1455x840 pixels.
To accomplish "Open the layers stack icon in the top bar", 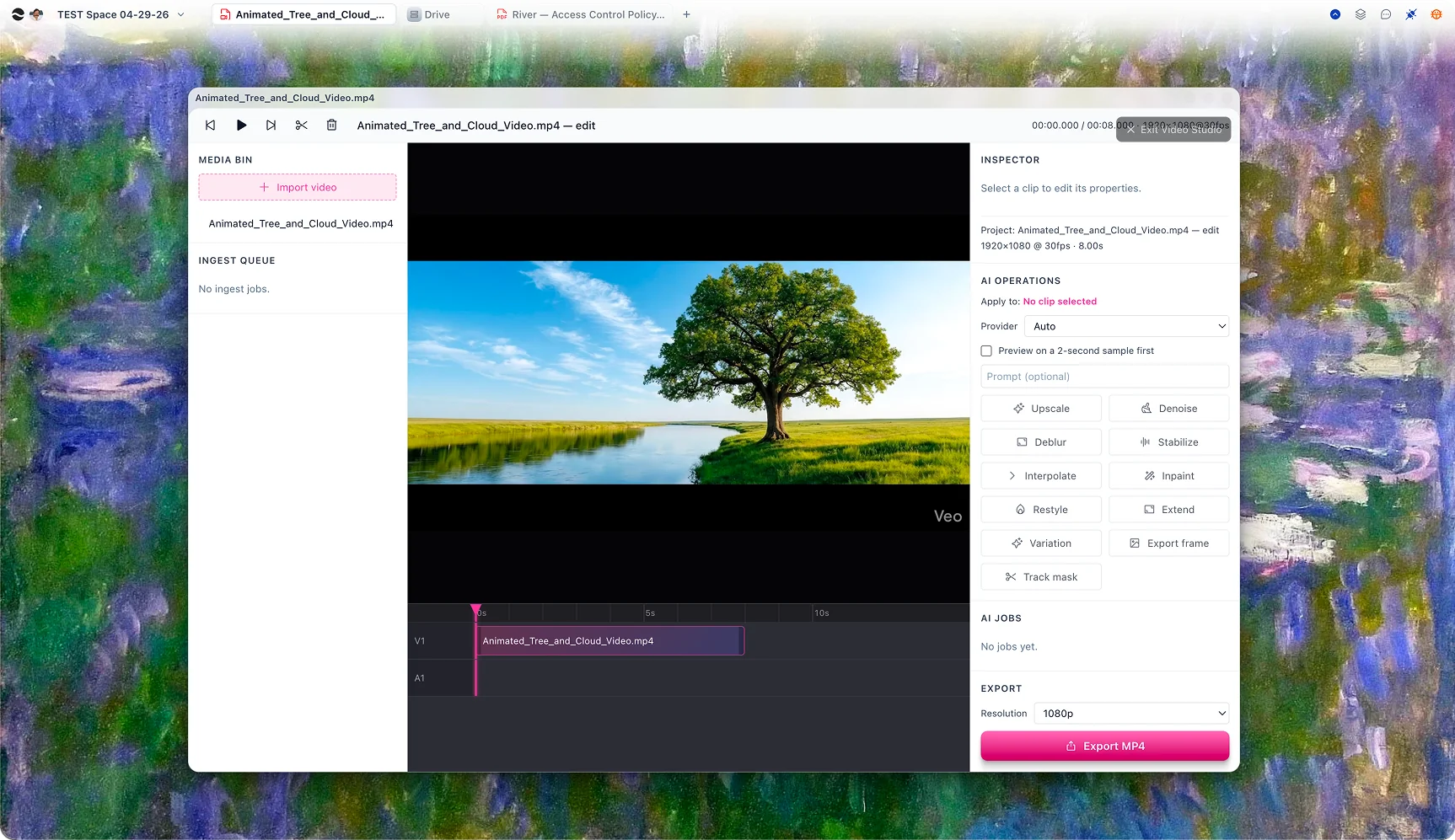I will coord(1361,14).
